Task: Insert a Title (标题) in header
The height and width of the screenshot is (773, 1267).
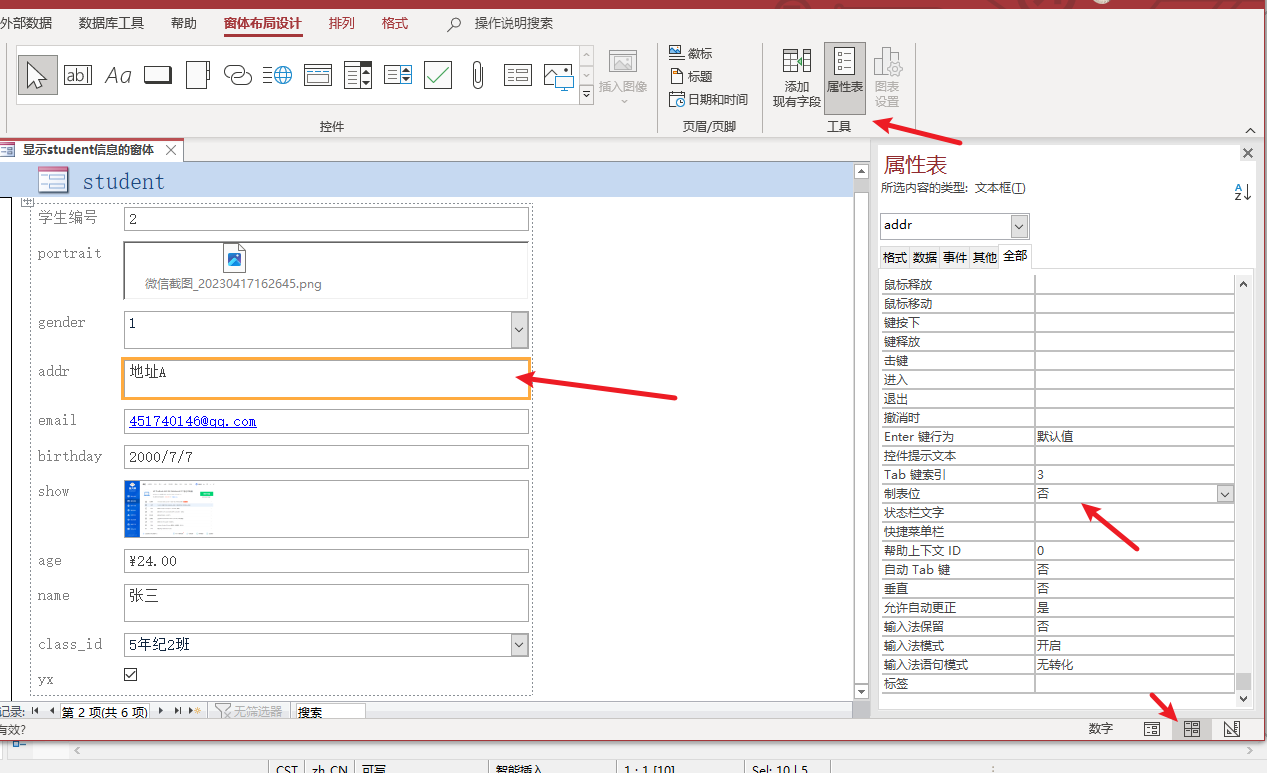Action: pyautogui.click(x=691, y=76)
